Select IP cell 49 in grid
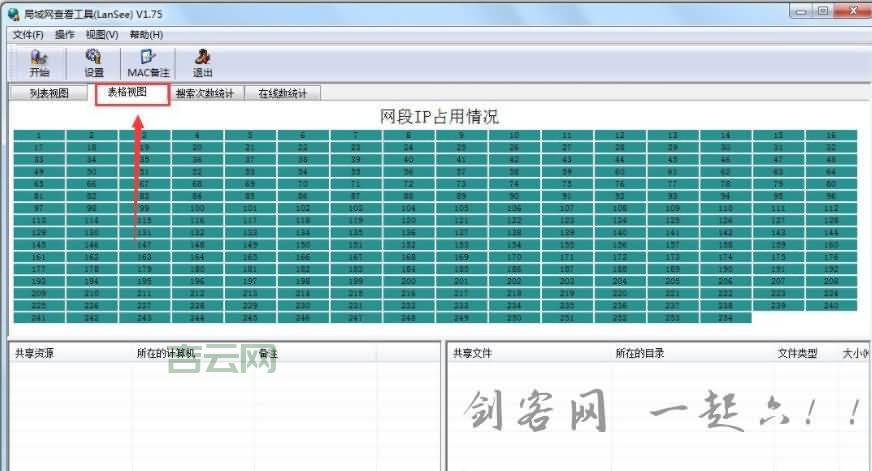Screen dimensions: 872x471 tap(39, 172)
